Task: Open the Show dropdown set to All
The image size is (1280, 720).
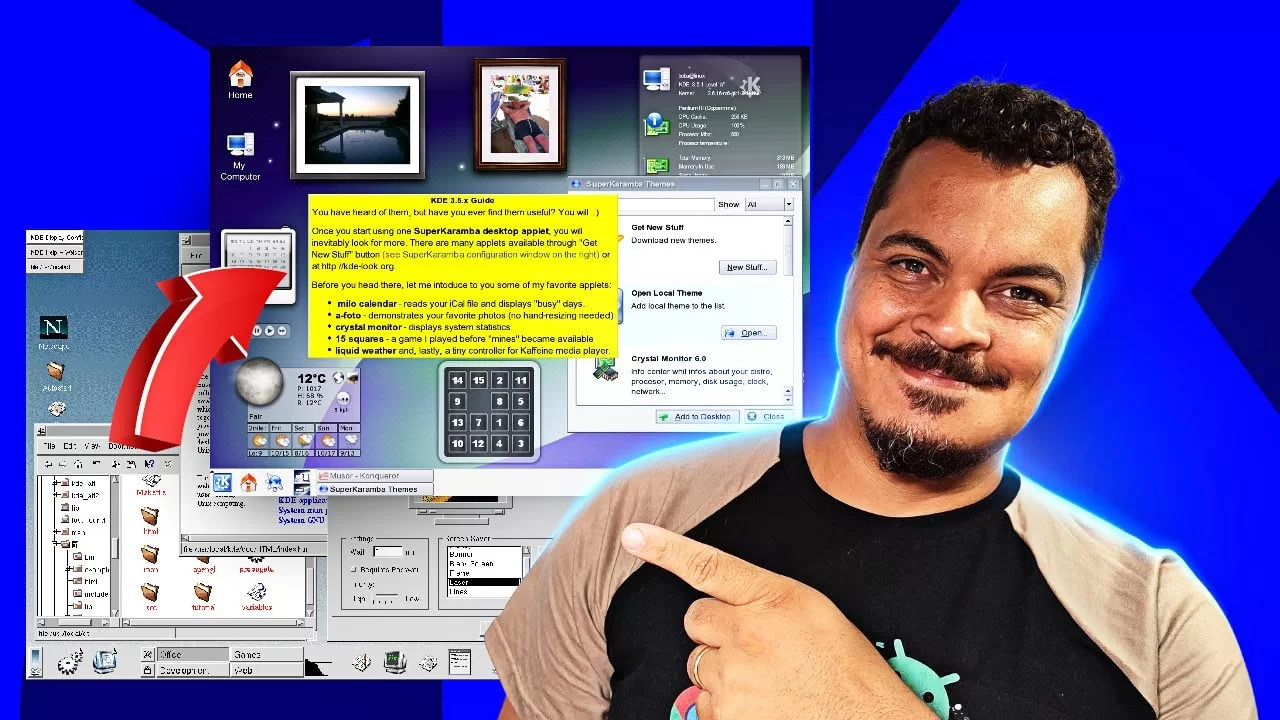Action: tap(770, 204)
